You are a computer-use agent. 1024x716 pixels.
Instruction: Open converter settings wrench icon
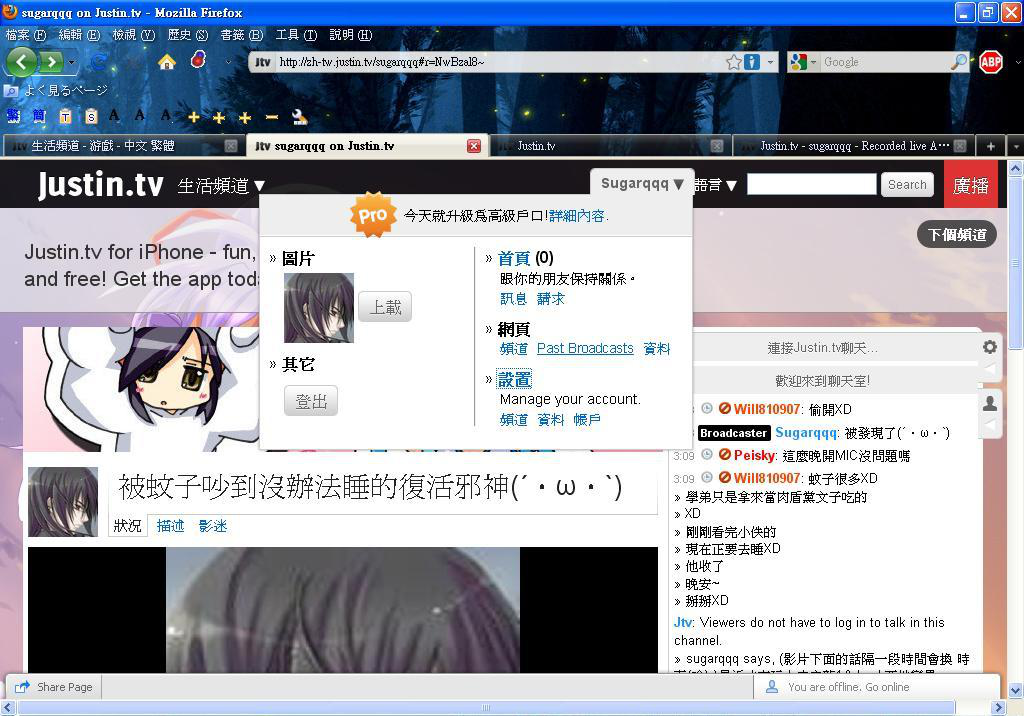[x=299, y=117]
